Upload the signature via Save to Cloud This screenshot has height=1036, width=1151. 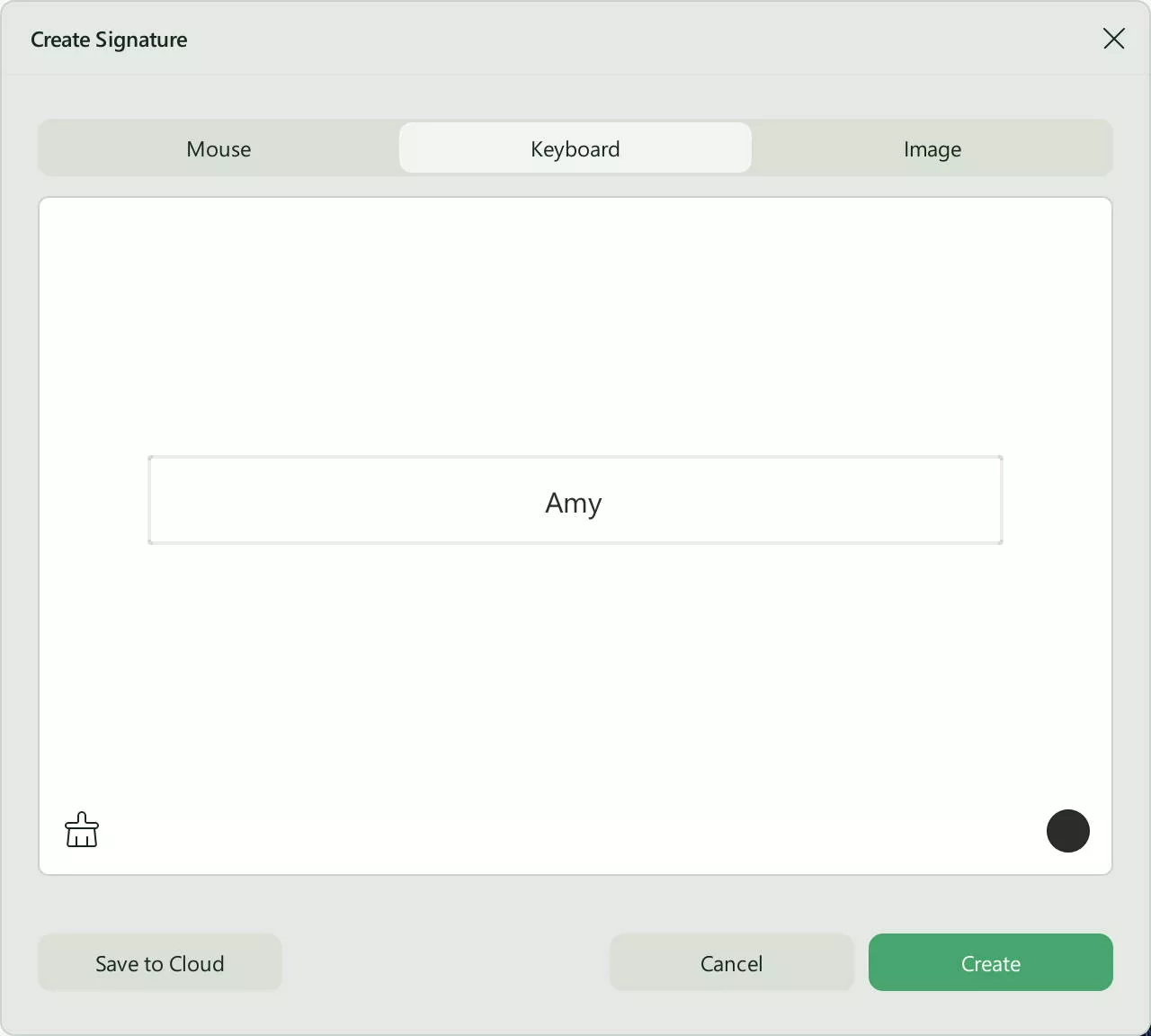click(x=159, y=962)
